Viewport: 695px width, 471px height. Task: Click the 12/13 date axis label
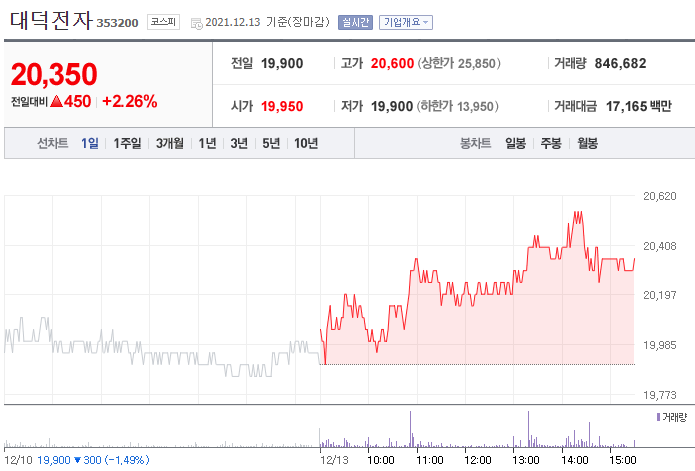[x=334, y=460]
